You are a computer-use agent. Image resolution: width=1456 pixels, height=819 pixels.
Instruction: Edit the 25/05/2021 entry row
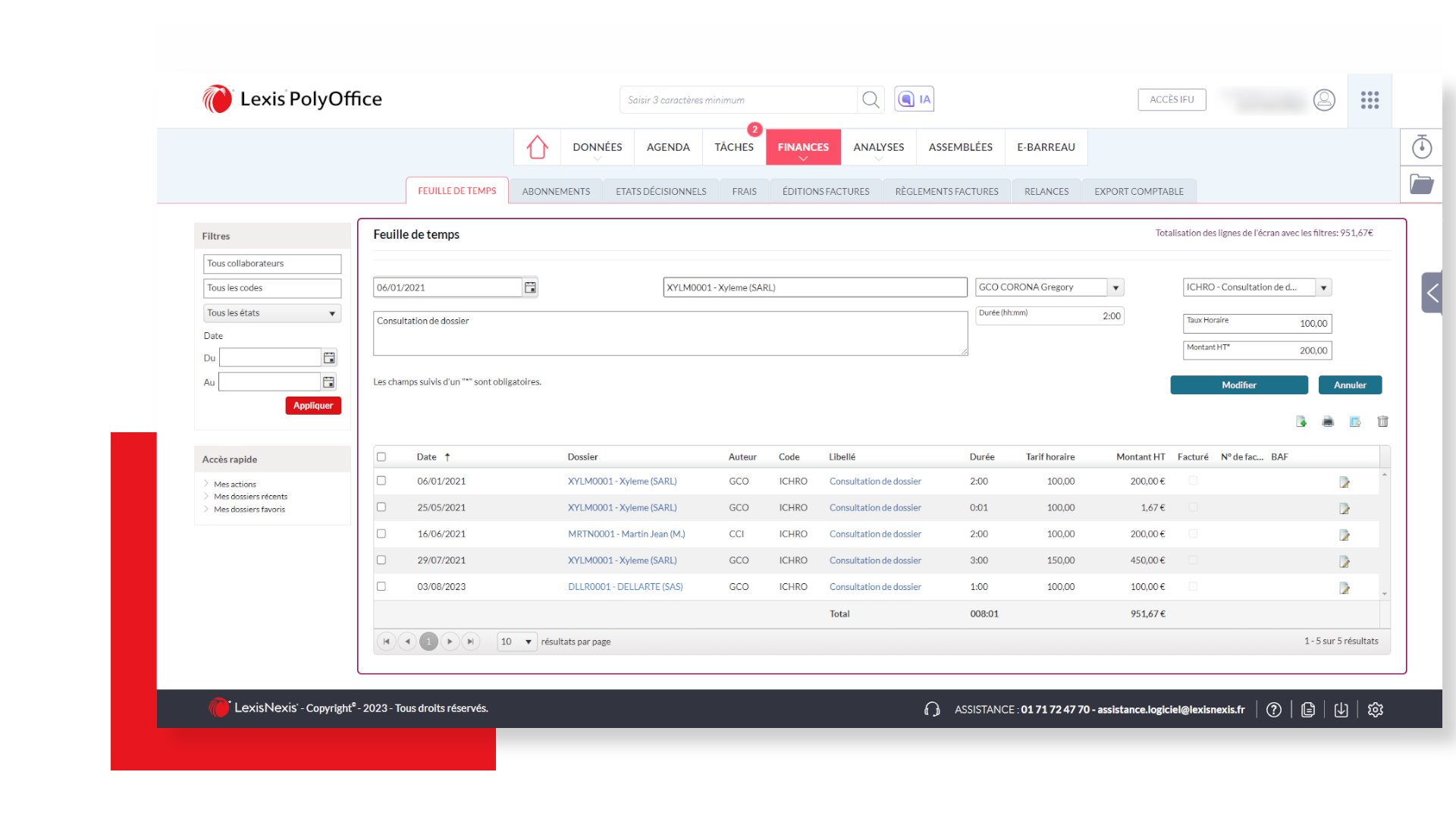coord(1345,509)
